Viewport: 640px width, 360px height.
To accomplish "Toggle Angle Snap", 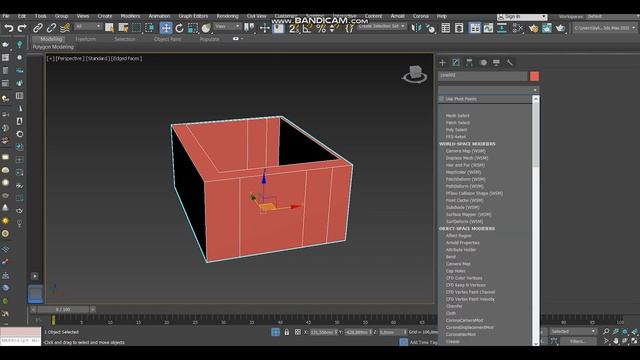I will click(x=307, y=28).
